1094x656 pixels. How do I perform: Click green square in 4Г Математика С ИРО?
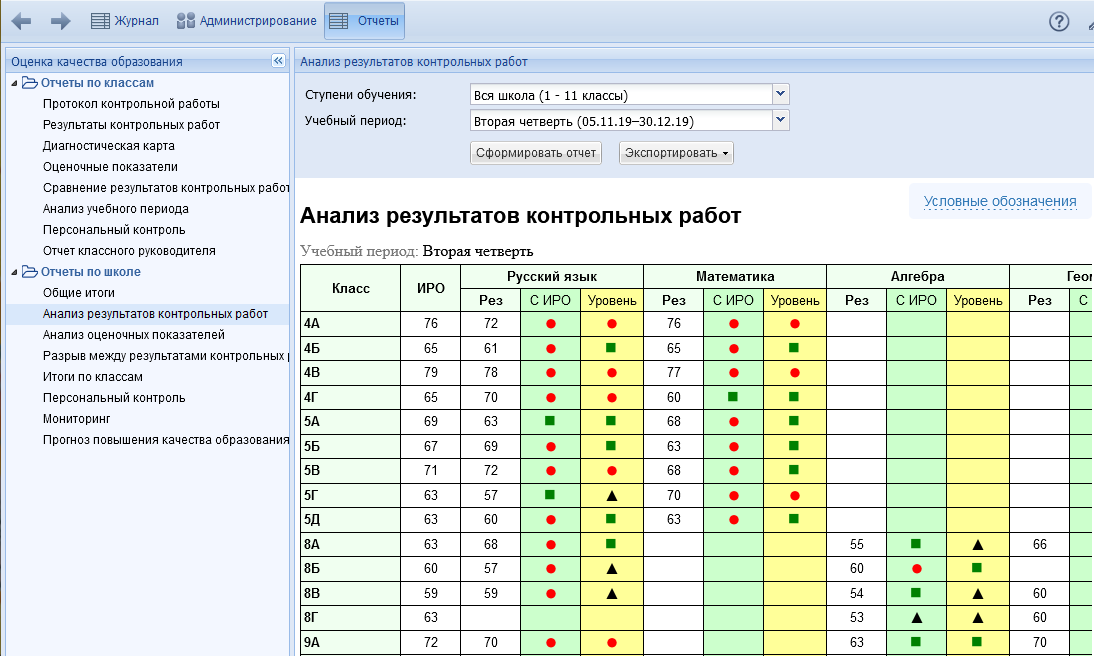click(x=733, y=396)
